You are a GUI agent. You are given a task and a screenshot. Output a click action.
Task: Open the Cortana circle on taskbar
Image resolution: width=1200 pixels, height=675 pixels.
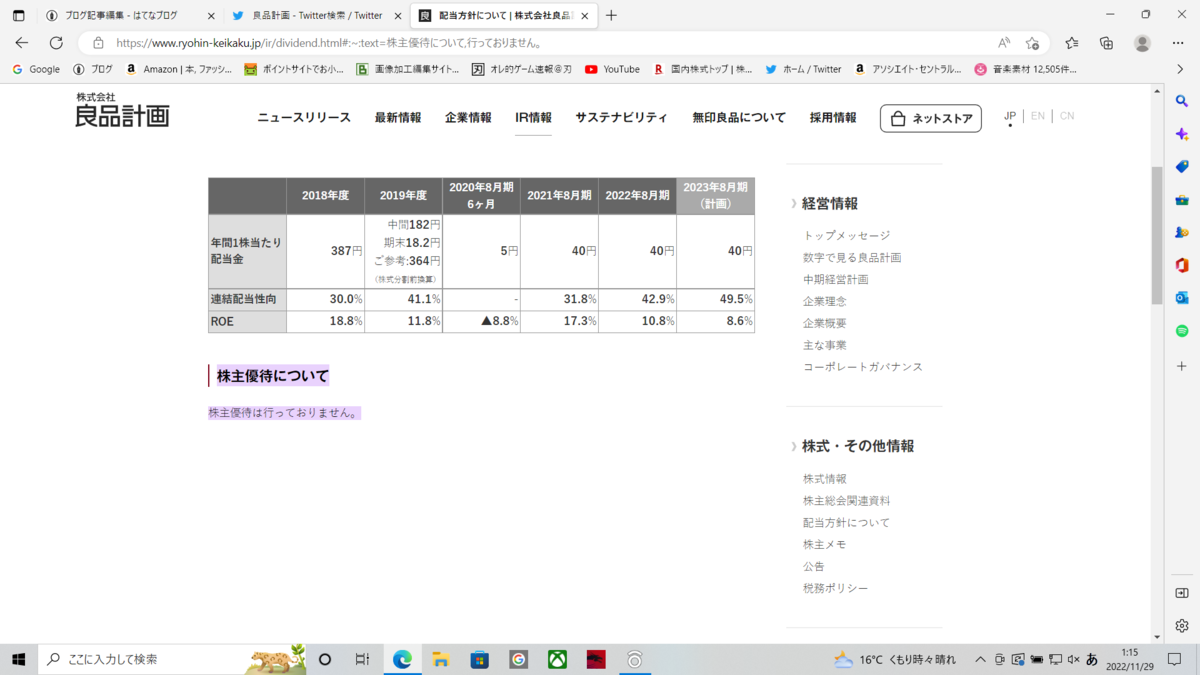pyautogui.click(x=325, y=659)
